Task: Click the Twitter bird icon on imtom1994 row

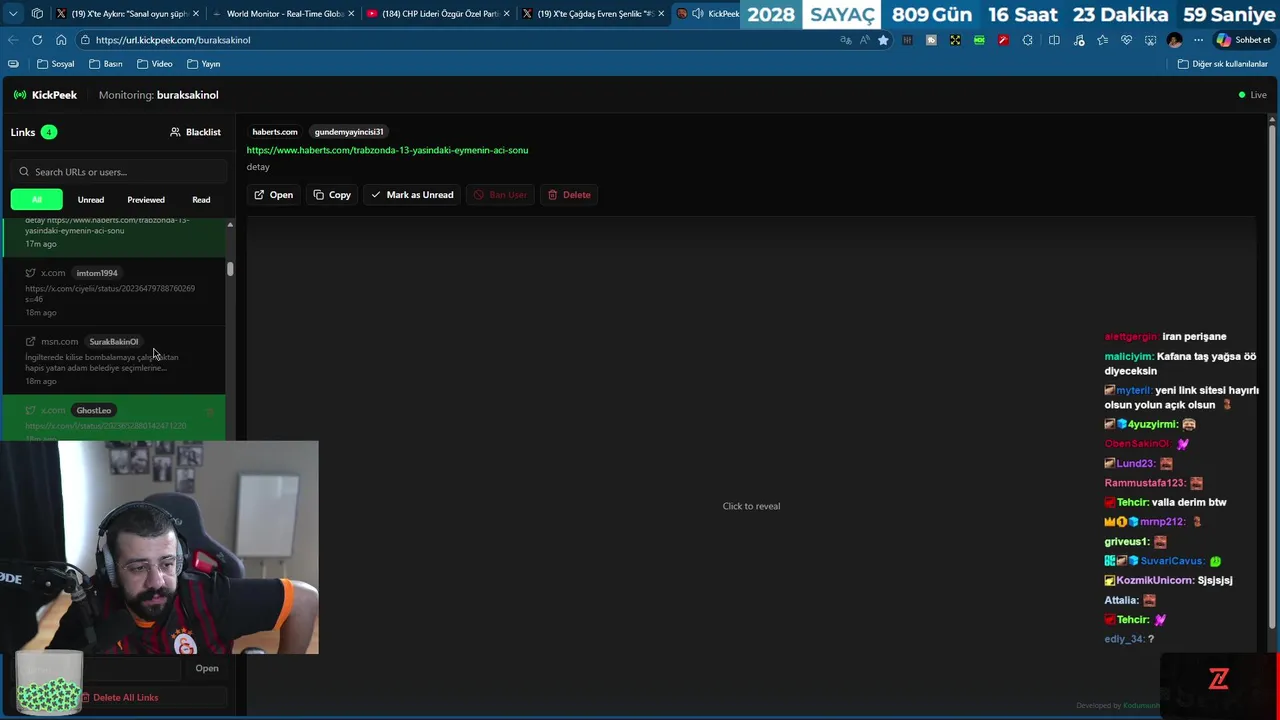Action: pos(30,273)
